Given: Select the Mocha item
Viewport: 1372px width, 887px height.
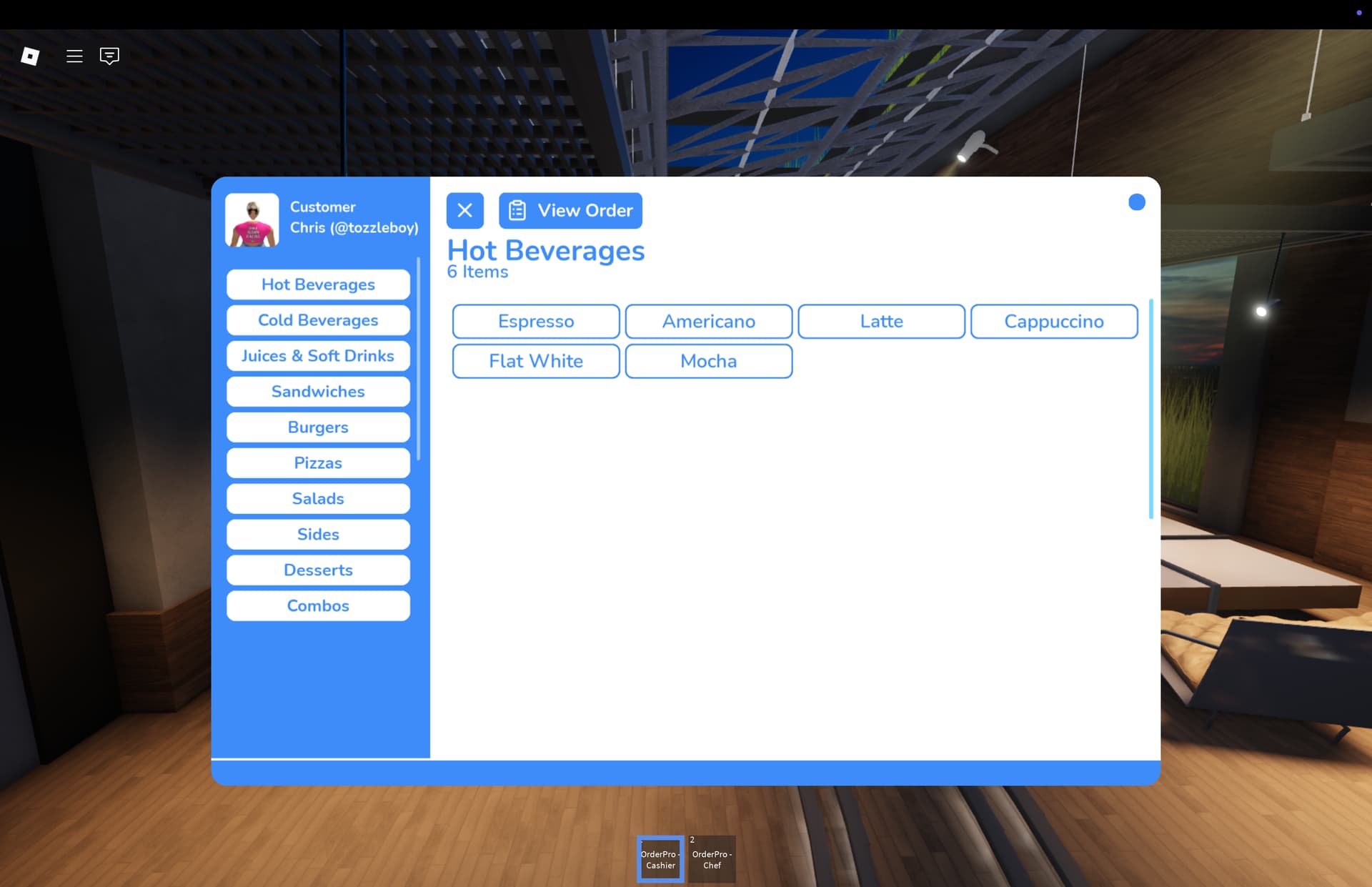Looking at the screenshot, I should click(x=708, y=361).
